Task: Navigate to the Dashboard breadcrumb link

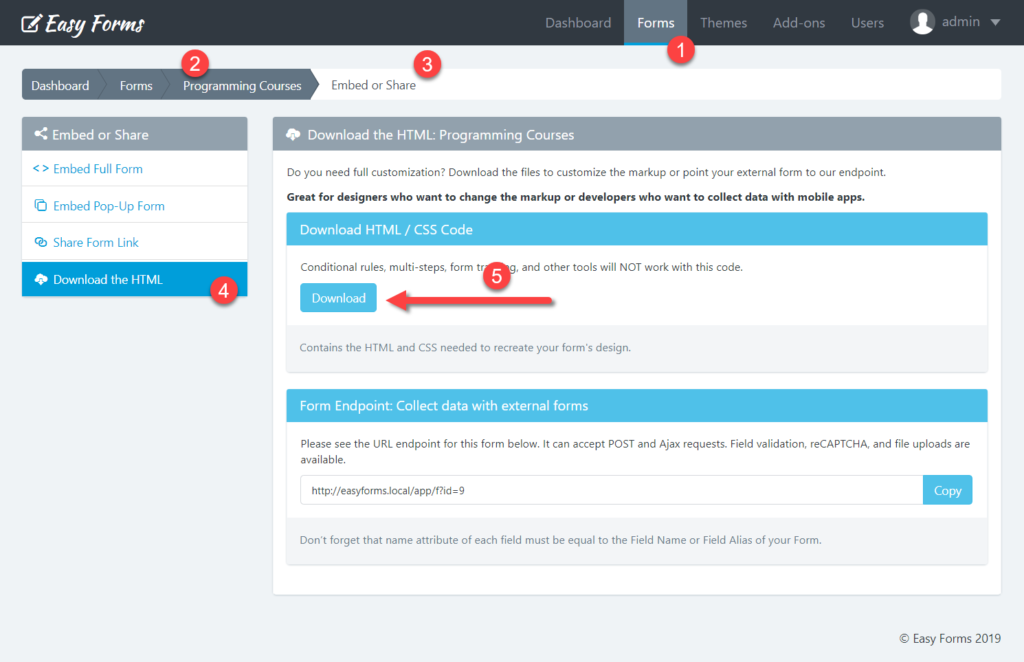Action: pyautogui.click(x=60, y=86)
